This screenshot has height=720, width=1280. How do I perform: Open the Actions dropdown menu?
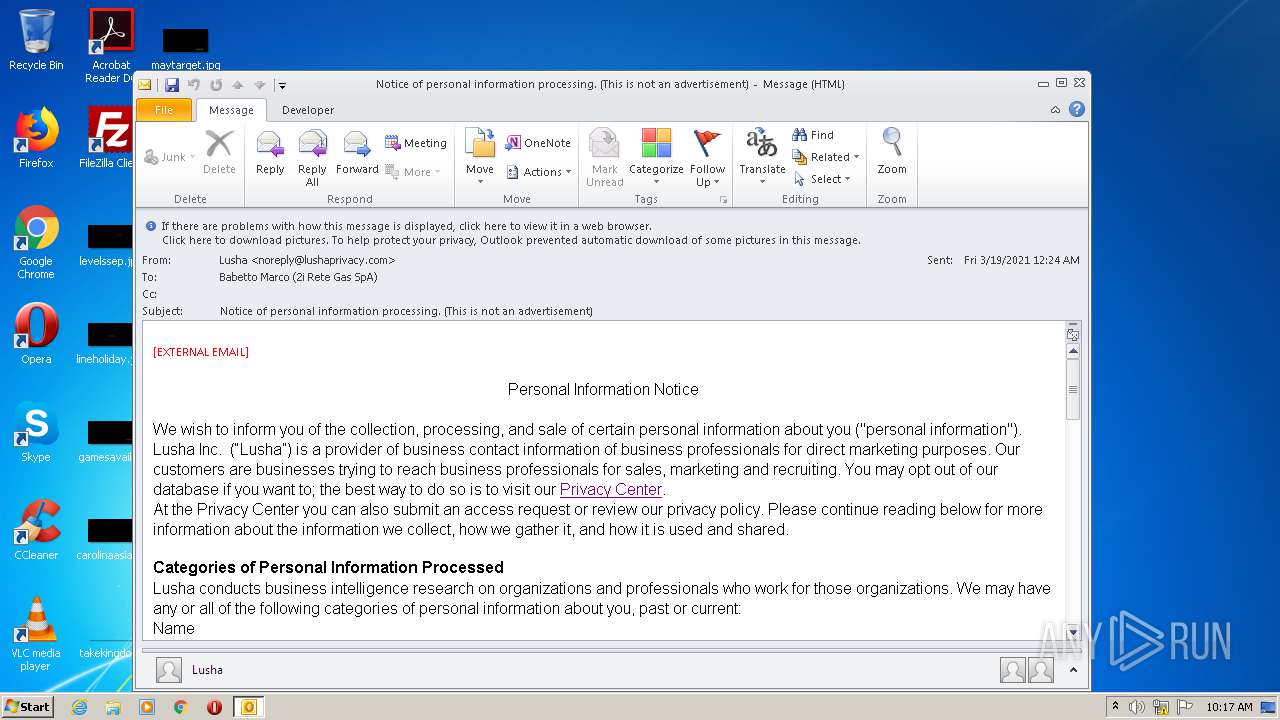coord(539,172)
